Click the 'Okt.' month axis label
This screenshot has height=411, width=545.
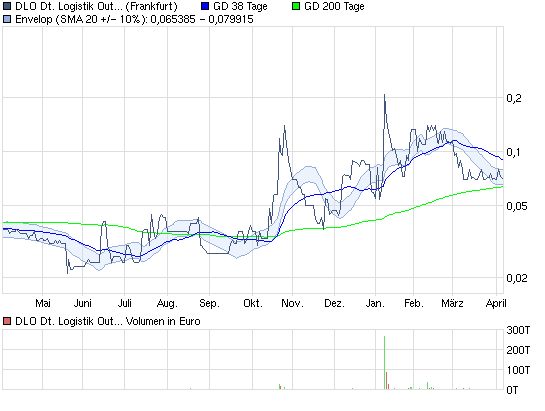pyautogui.click(x=253, y=303)
